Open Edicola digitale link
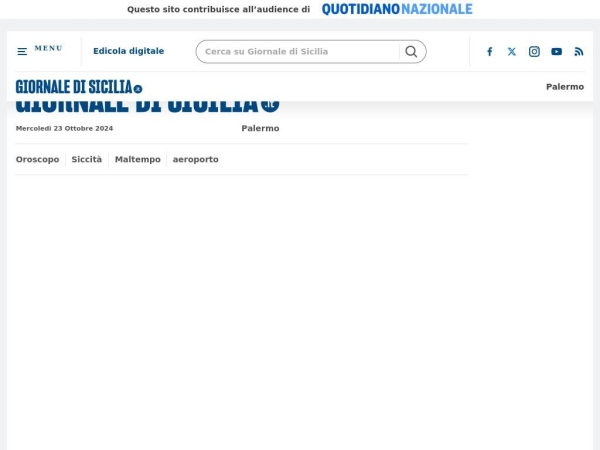Viewport: 600px width, 450px height. coord(129,51)
